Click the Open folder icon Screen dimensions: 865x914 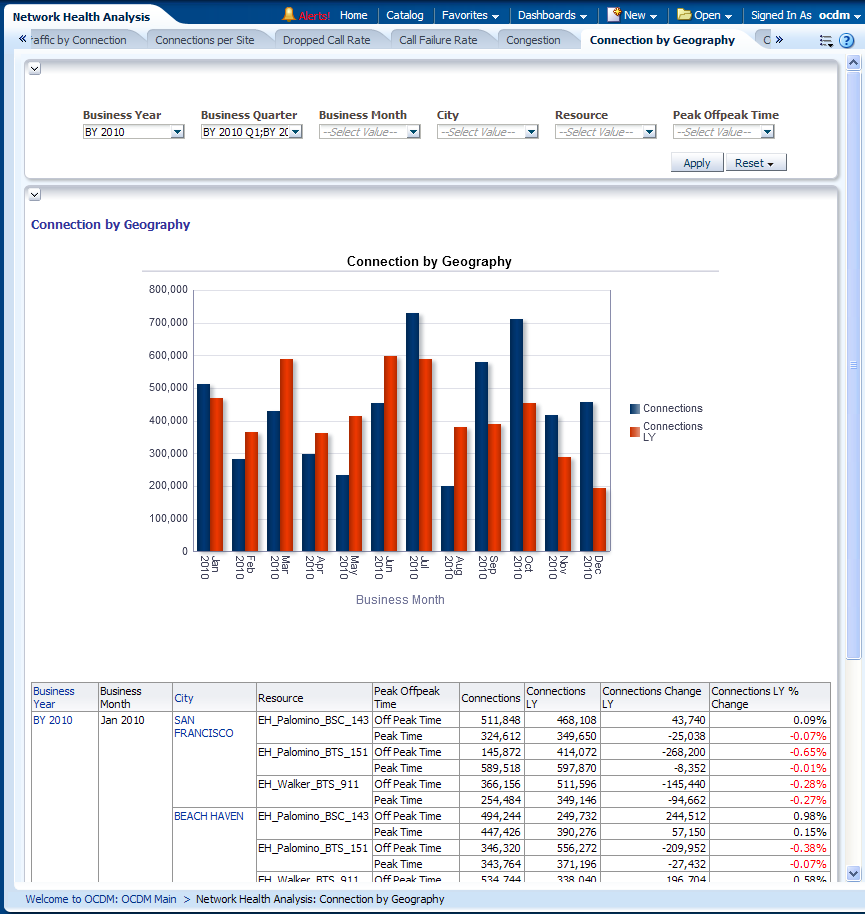[684, 15]
